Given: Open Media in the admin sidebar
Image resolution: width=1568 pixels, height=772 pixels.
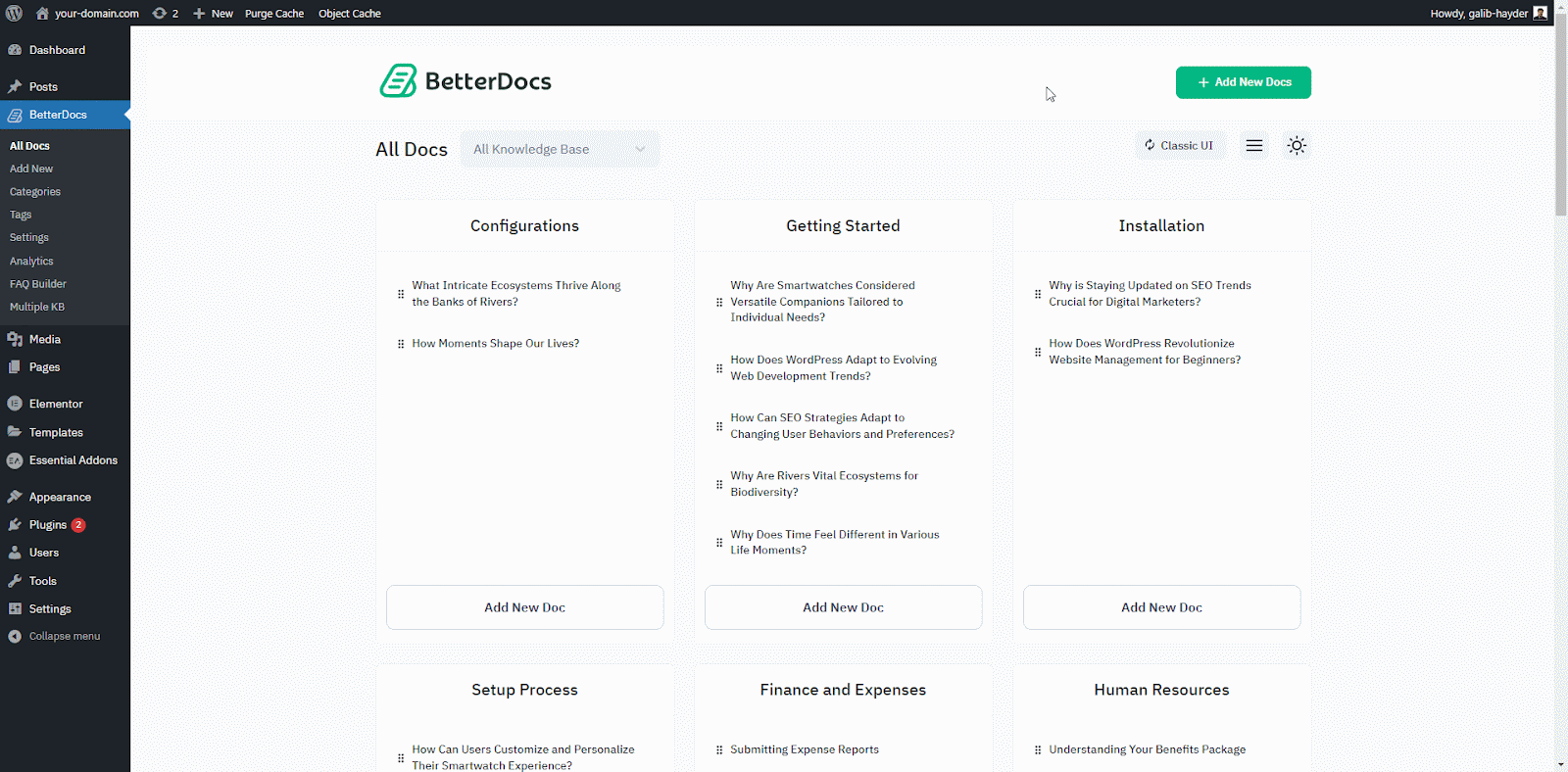Looking at the screenshot, I should coord(65,339).
